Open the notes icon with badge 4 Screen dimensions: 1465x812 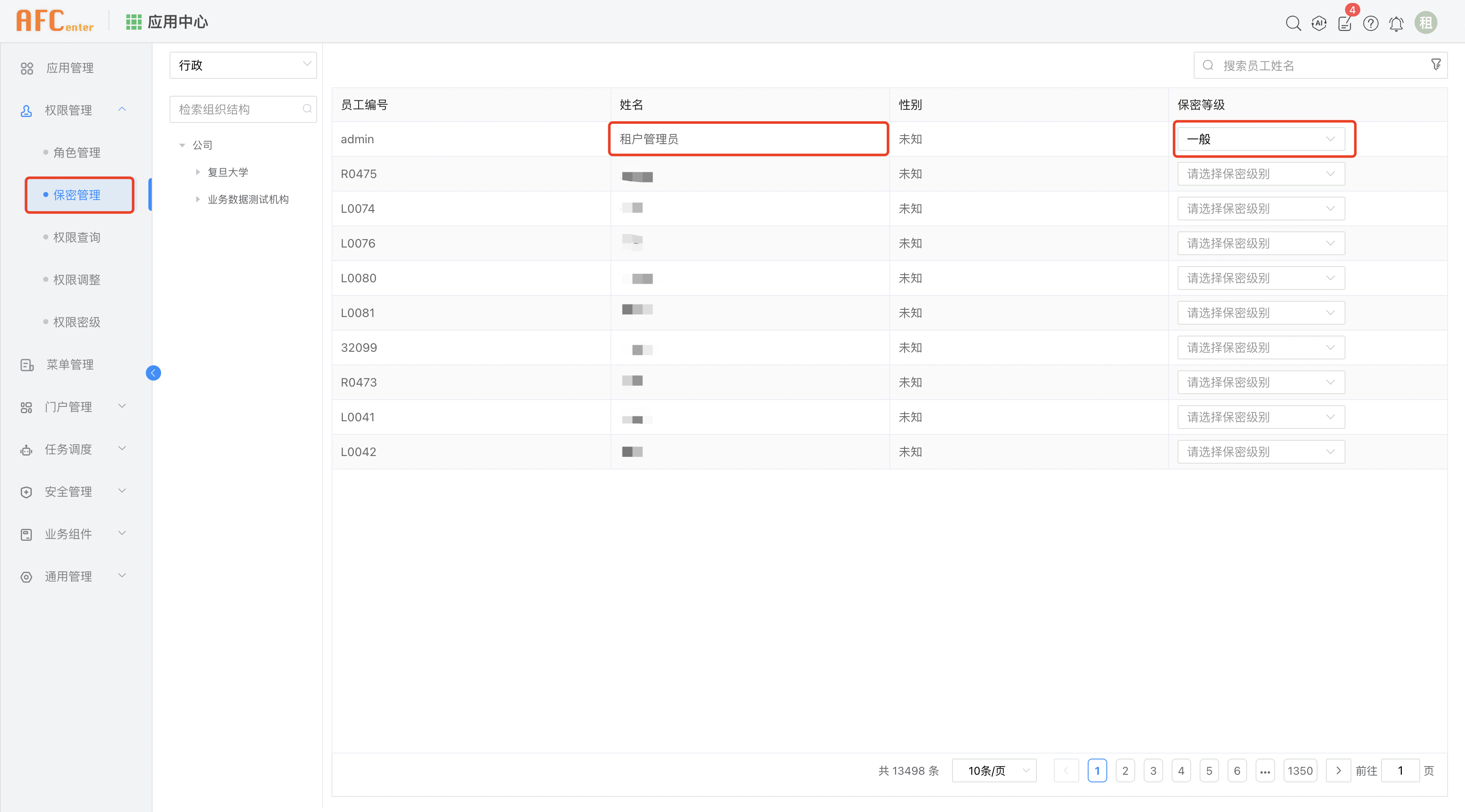point(1345,23)
